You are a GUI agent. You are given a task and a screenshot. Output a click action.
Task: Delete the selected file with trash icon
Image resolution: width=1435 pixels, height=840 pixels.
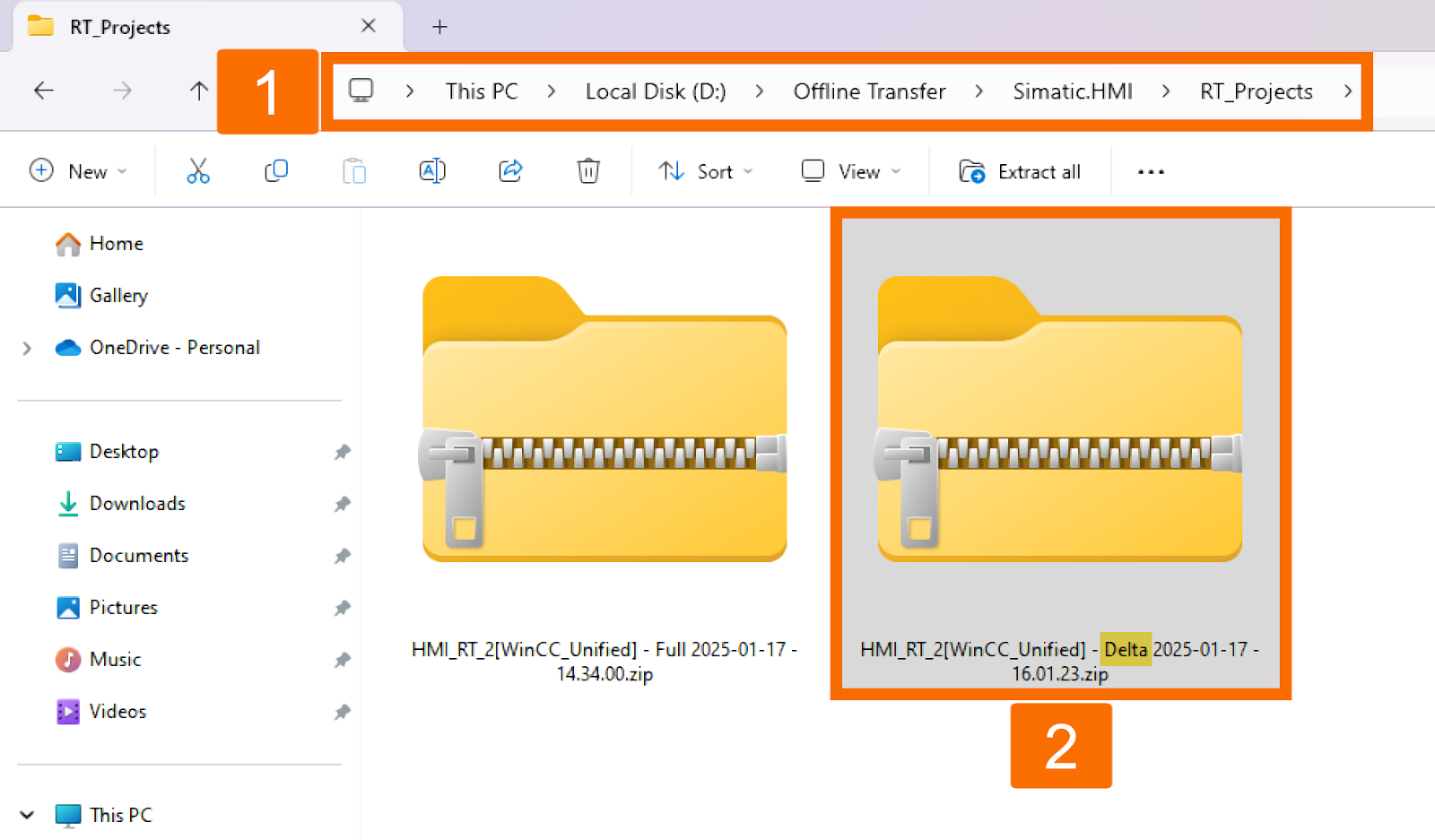(588, 170)
